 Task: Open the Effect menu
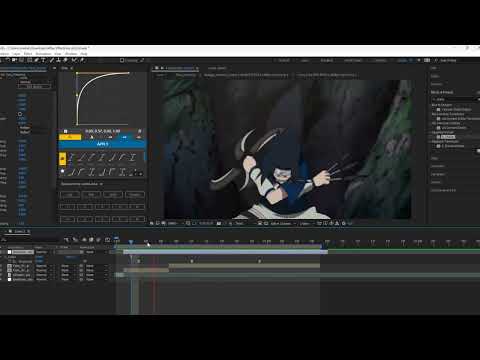coord(28,54)
